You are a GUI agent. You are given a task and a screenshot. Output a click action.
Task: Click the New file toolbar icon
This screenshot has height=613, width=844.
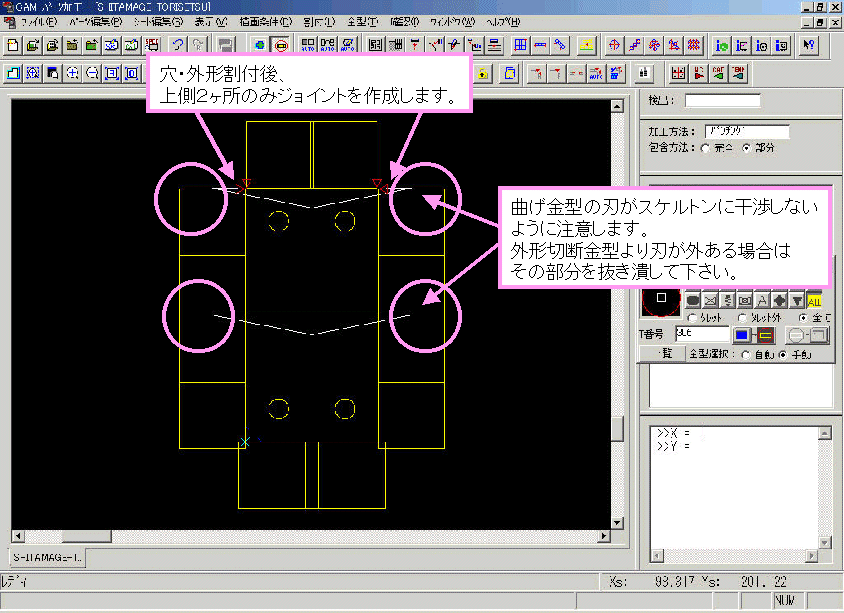coord(13,45)
